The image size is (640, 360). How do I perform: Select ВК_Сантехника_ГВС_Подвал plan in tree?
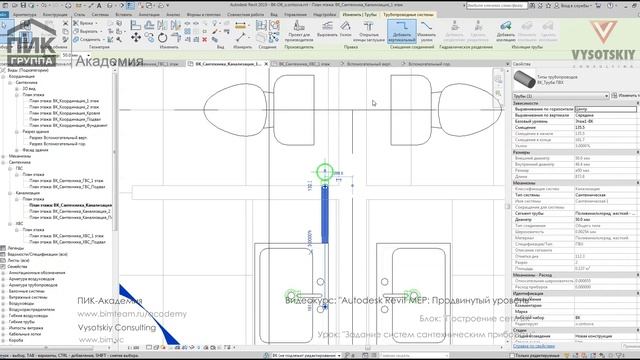click(x=67, y=187)
